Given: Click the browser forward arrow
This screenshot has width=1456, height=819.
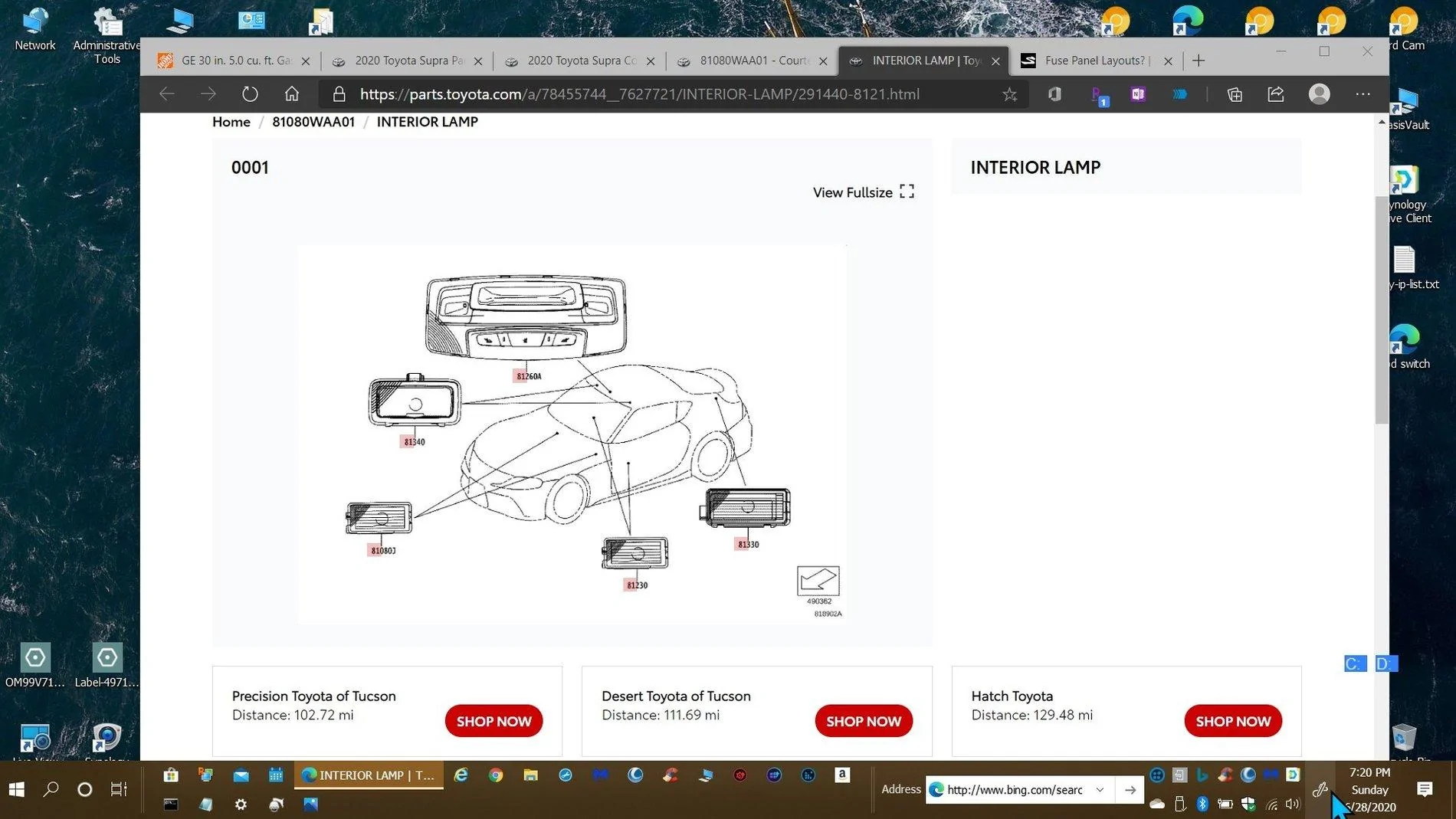Looking at the screenshot, I should 208,94.
